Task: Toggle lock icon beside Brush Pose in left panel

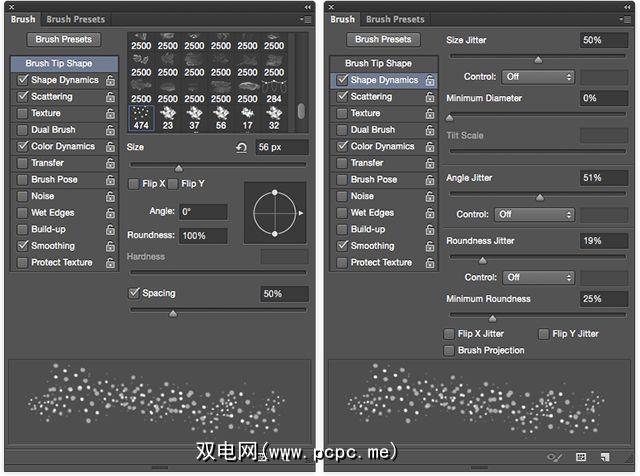Action: coord(110,180)
